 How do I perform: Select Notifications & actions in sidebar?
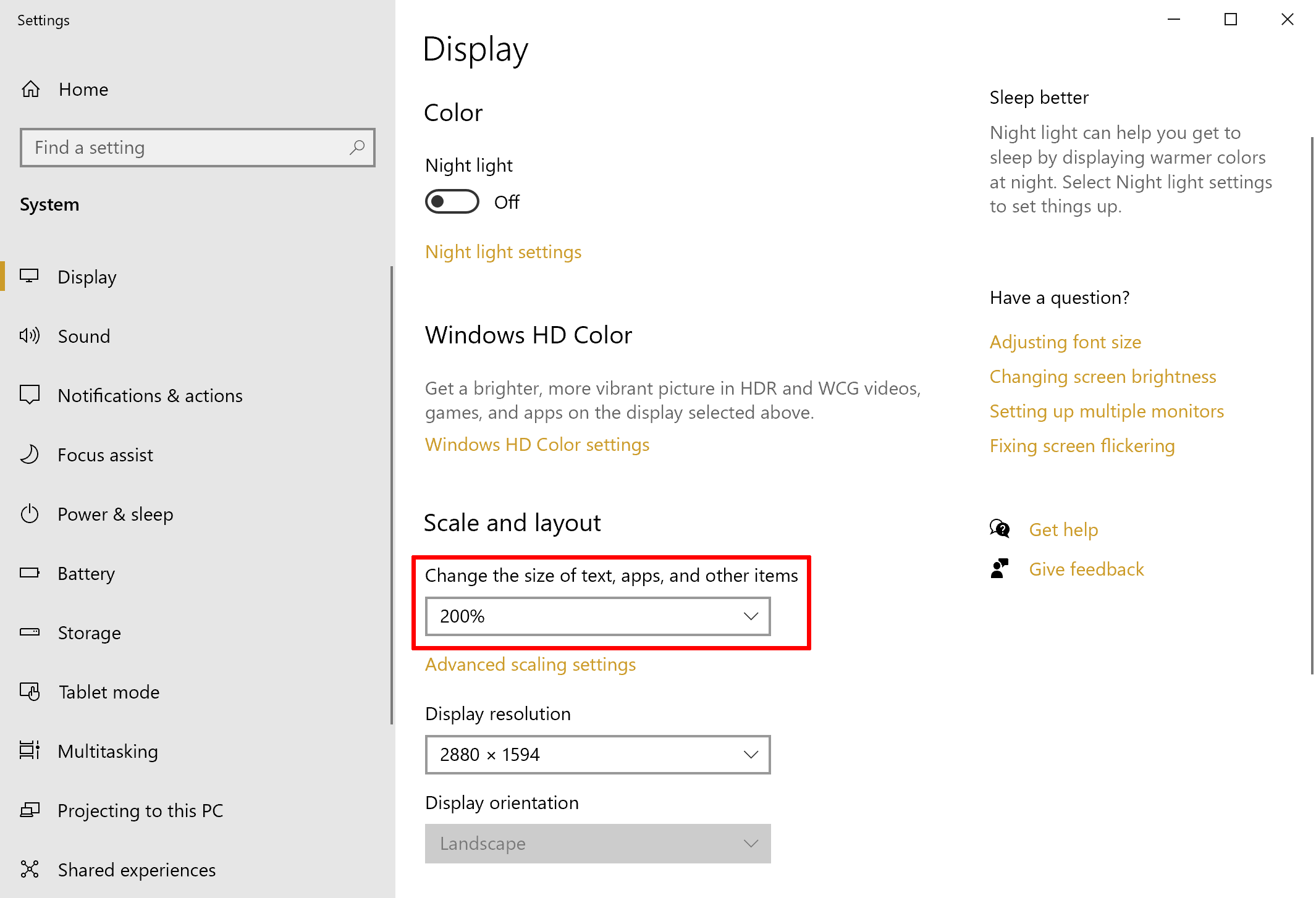pos(150,395)
